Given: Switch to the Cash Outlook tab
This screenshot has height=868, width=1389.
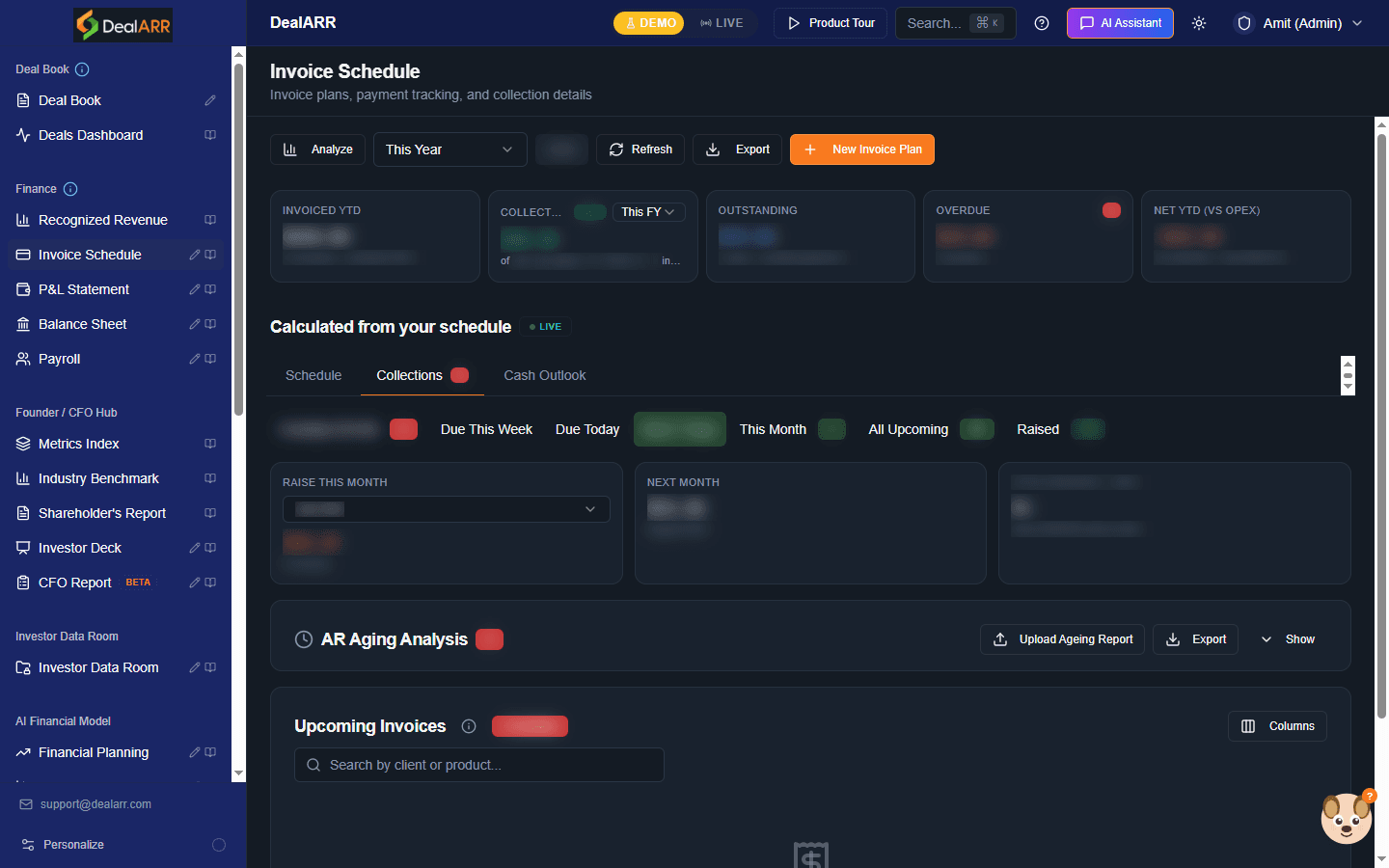Looking at the screenshot, I should point(545,375).
